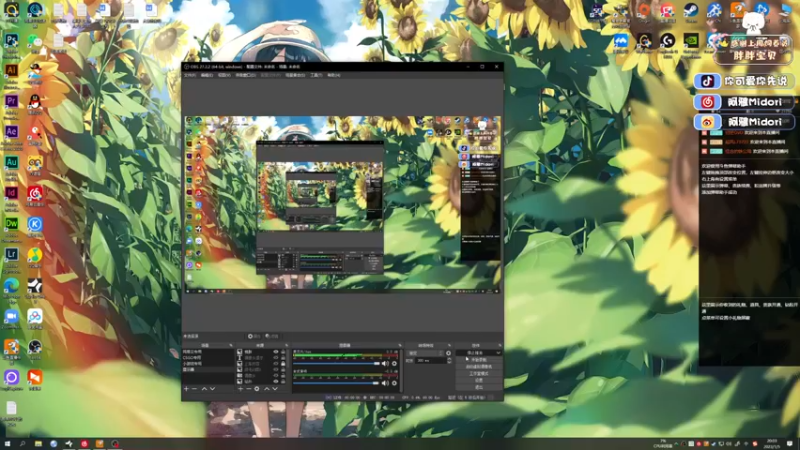Open the 帮助 Help menu in OBS
The width and height of the screenshot is (800, 450).
(333, 75)
